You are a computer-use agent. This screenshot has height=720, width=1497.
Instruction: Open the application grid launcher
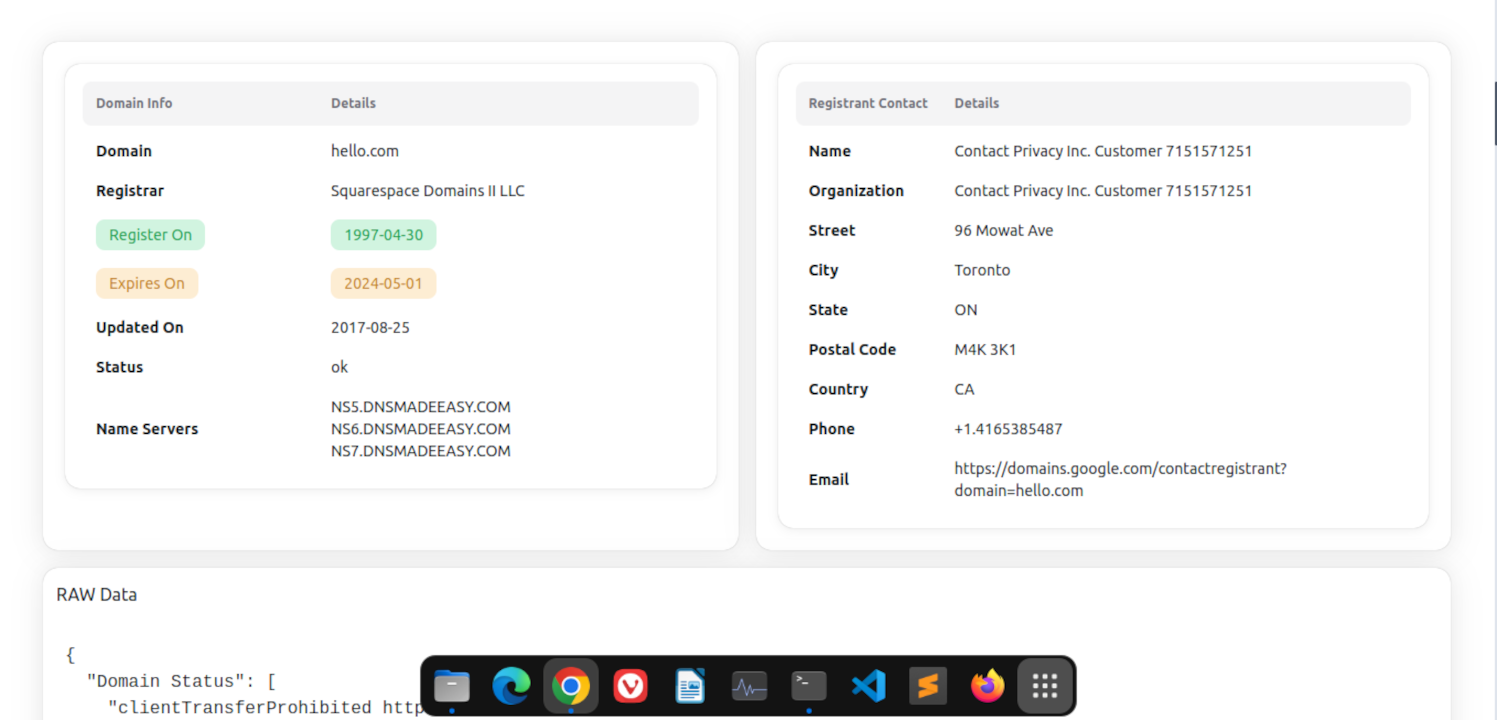pyautogui.click(x=1044, y=686)
